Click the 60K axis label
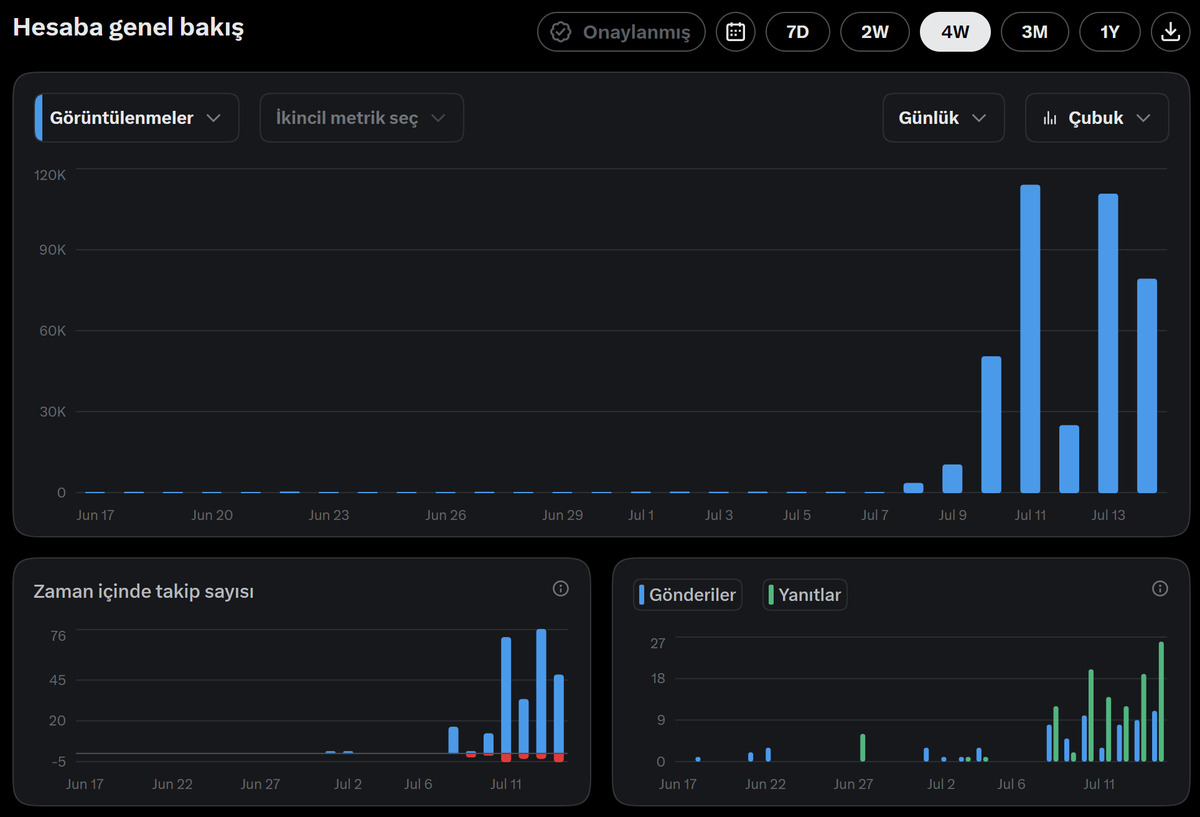The width and height of the screenshot is (1200, 817). pos(54,331)
